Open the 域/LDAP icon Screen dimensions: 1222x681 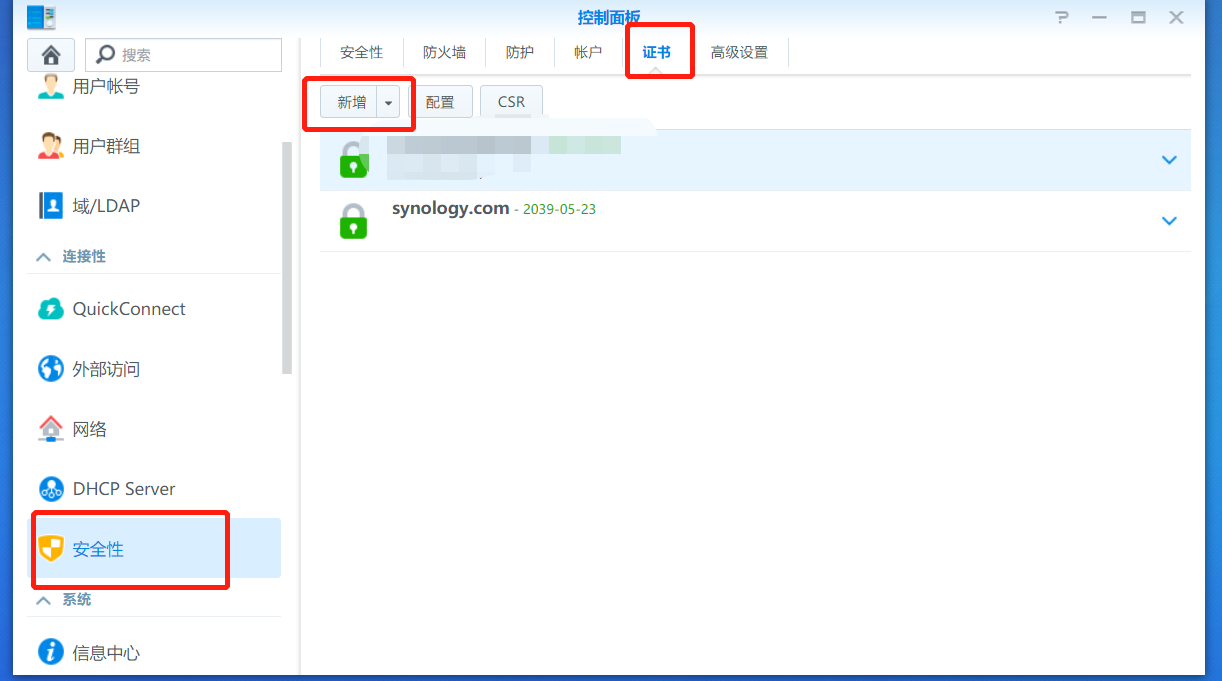[50, 206]
